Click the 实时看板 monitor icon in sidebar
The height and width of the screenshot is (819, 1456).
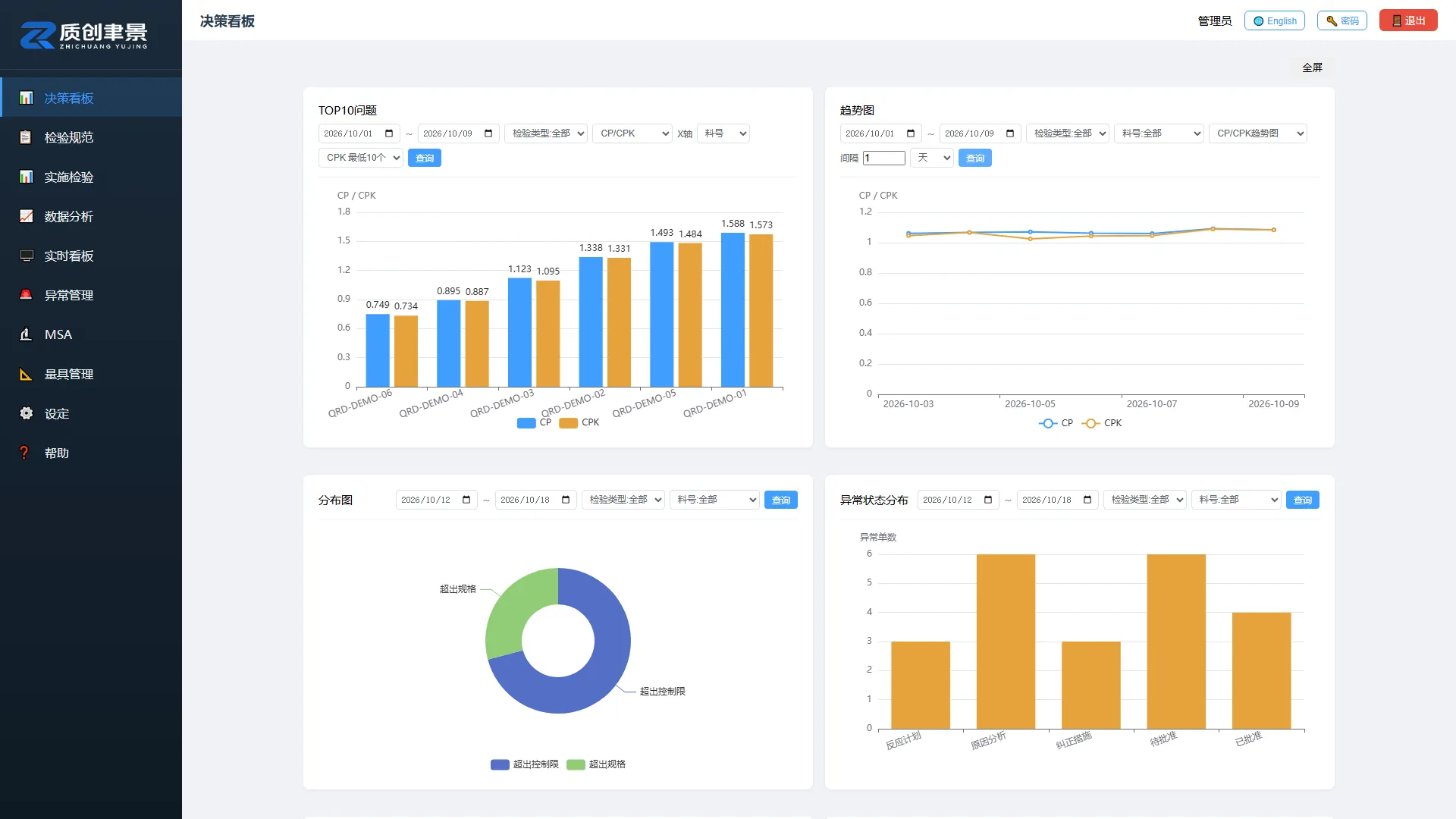pos(26,256)
